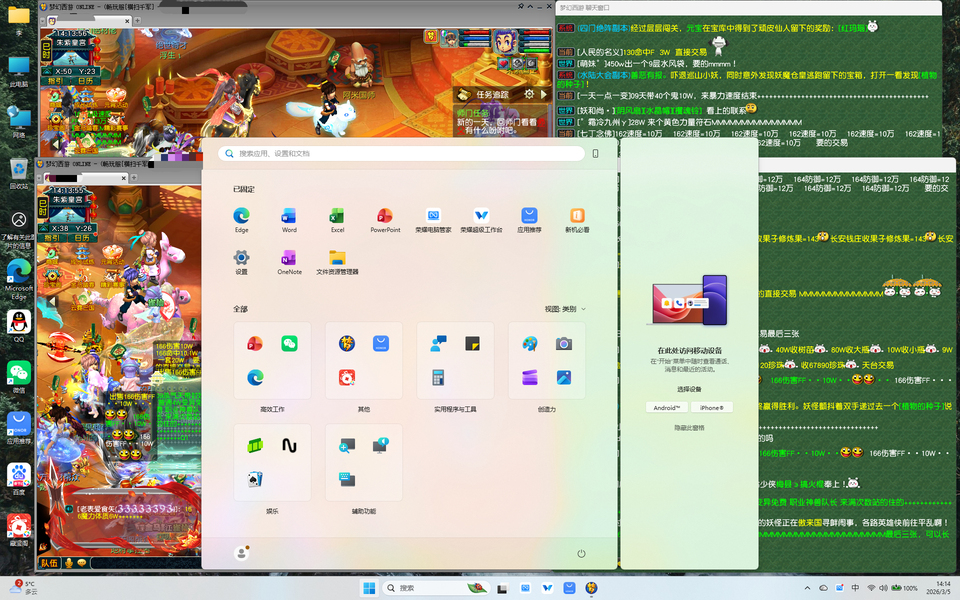Open the 娱乐 category label
The height and width of the screenshot is (600, 960).
click(x=272, y=511)
